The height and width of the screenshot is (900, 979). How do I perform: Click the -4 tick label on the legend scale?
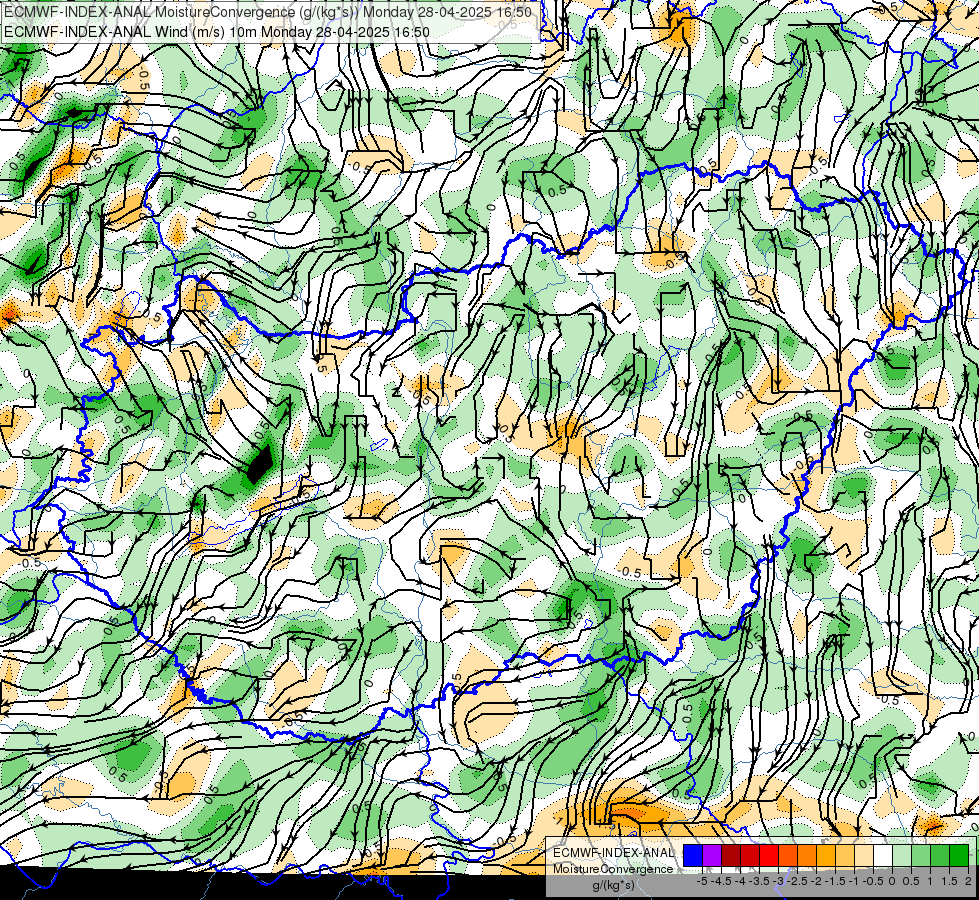click(740, 881)
